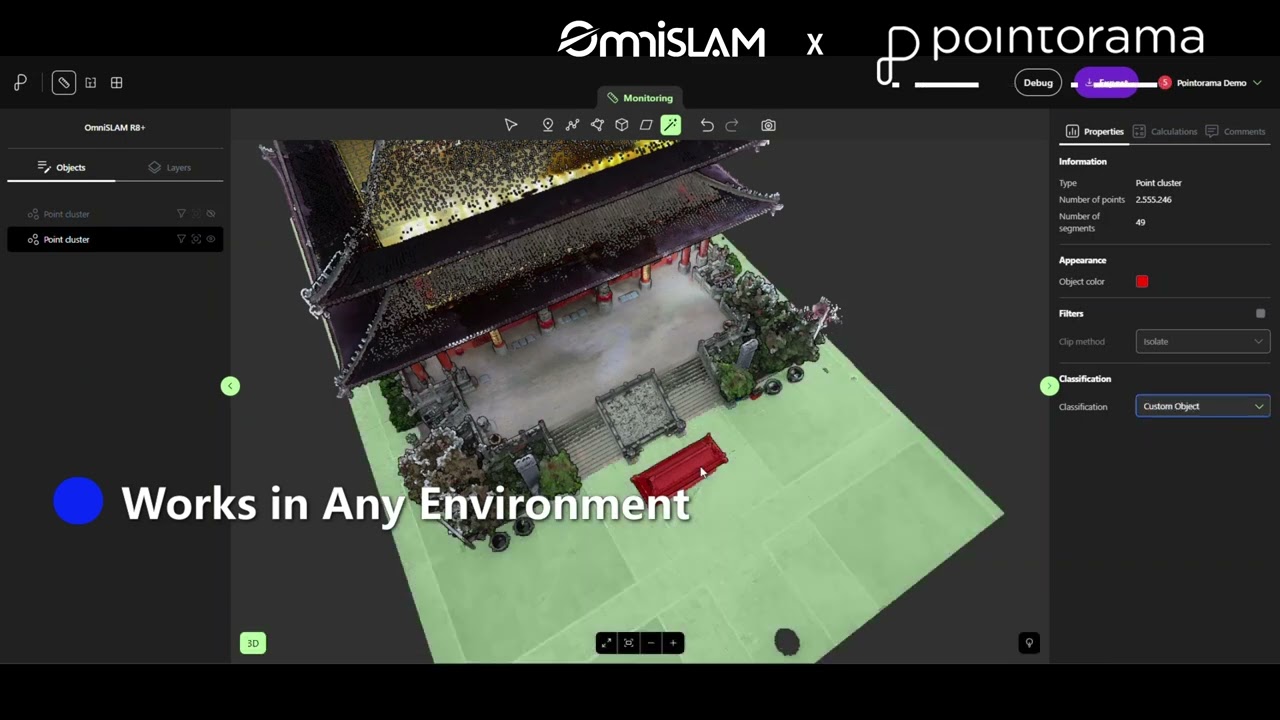
Task: Filter the dimmed Point cluster with funnel icon
Action: 181,214
